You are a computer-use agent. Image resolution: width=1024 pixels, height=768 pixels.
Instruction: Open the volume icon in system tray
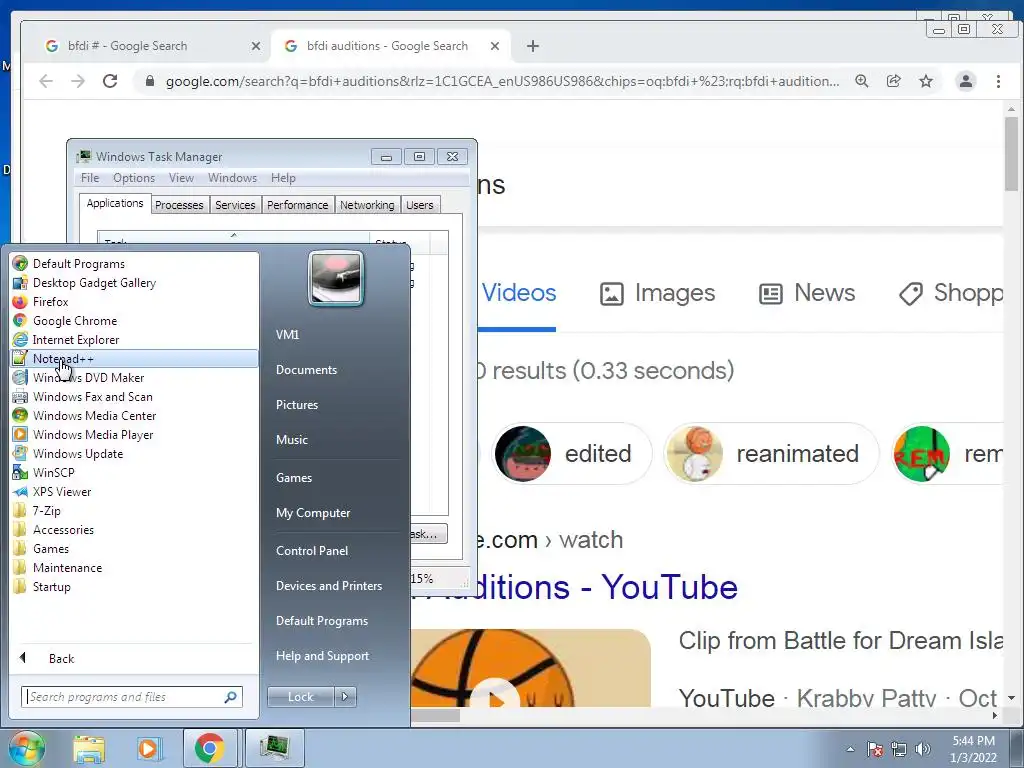[922, 749]
